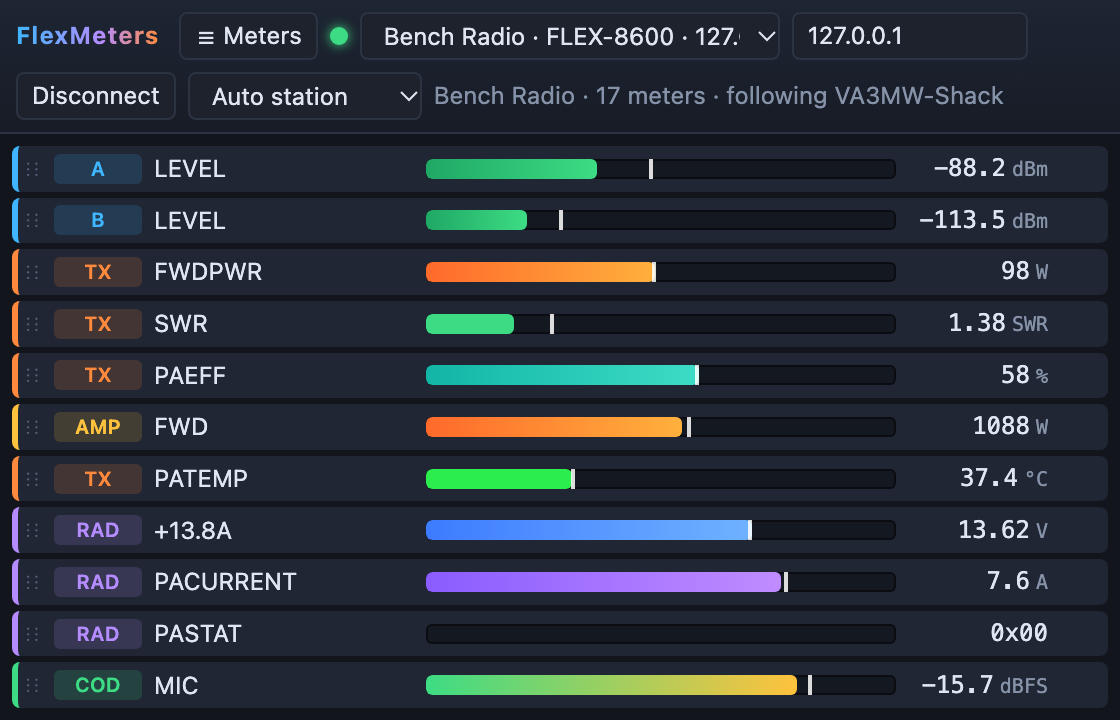The width and height of the screenshot is (1120, 720).
Task: Click the drag handle on AMP FWD row
Action: tap(32, 426)
